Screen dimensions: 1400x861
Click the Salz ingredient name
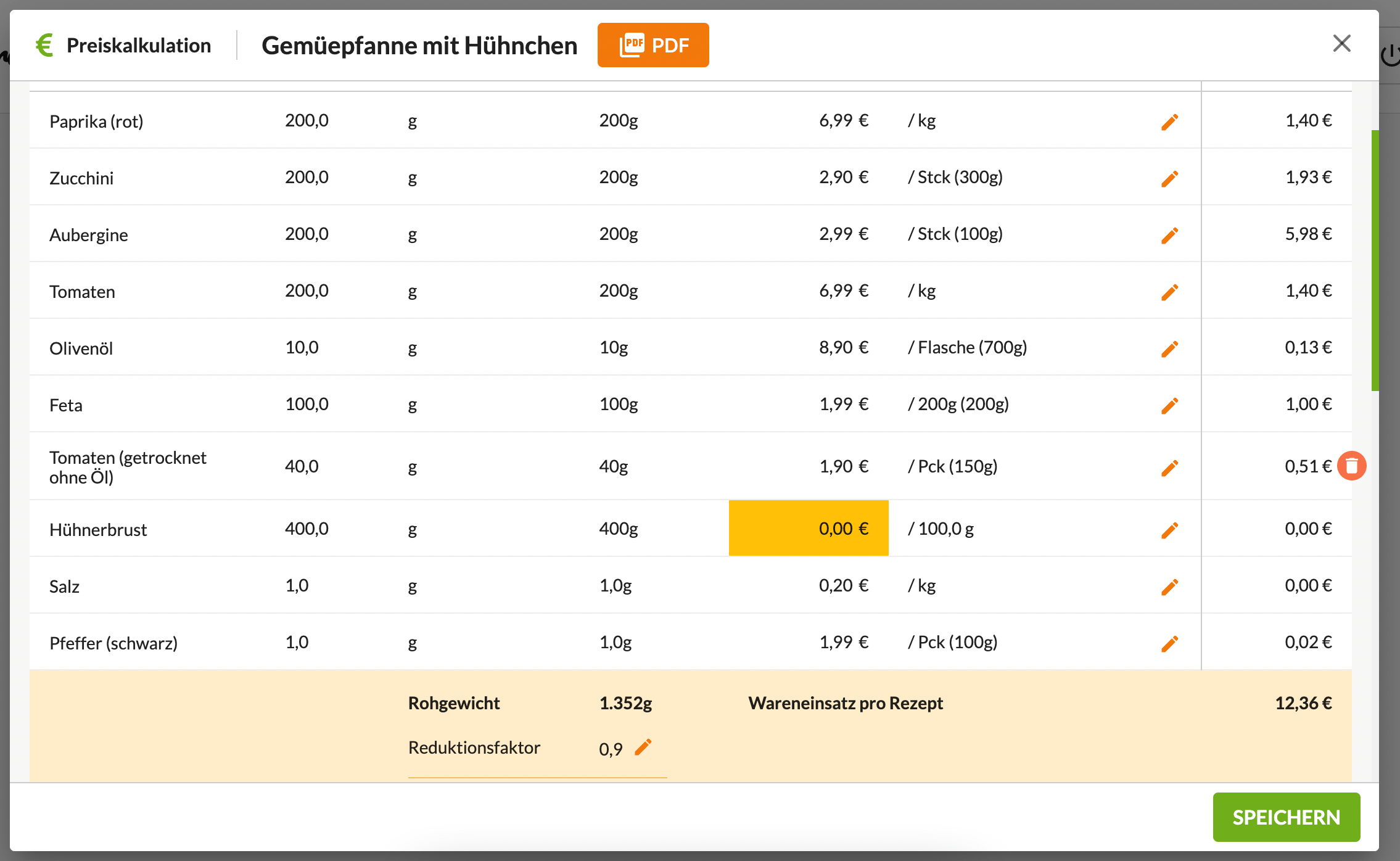64,587
